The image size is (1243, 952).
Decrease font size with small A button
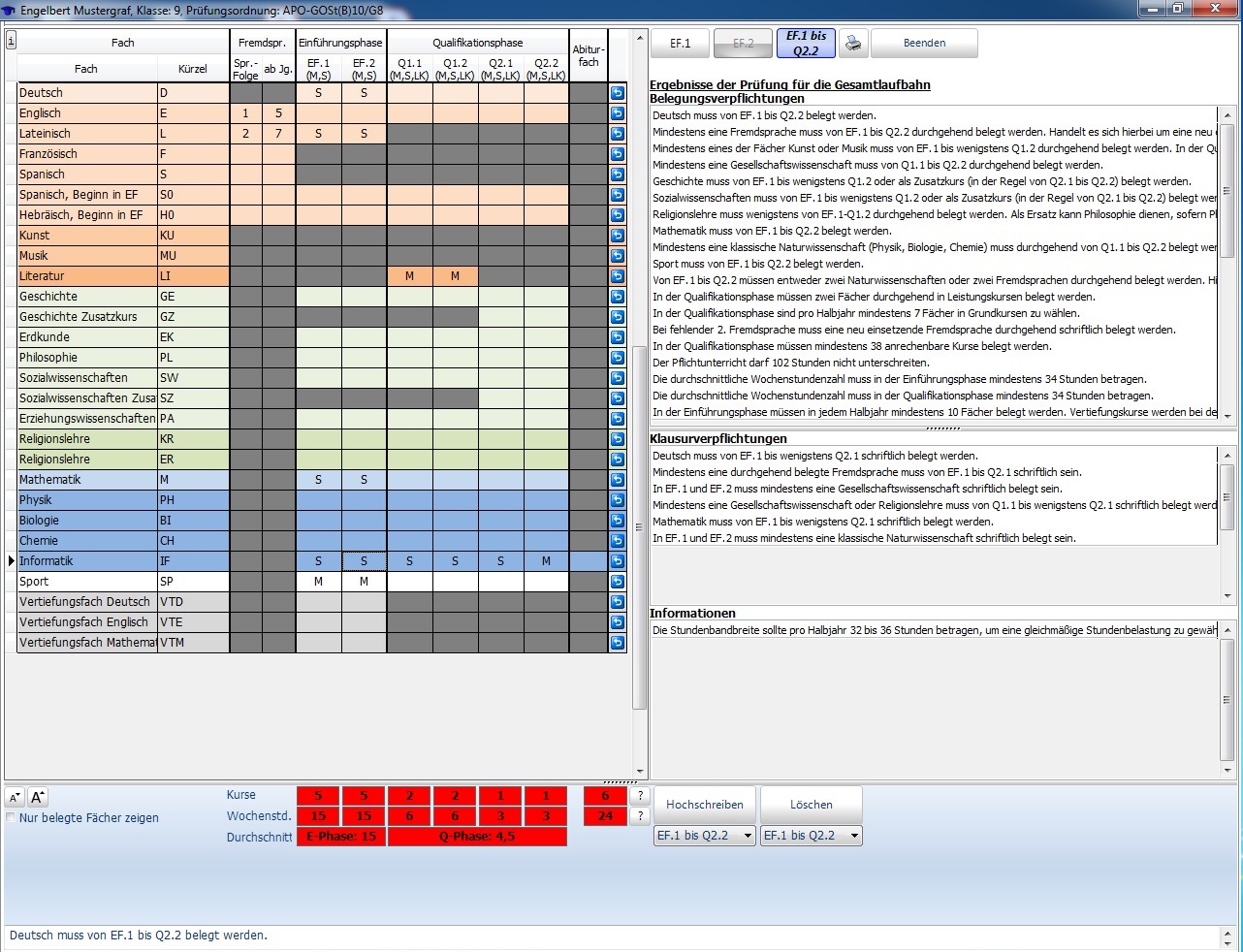tap(15, 797)
